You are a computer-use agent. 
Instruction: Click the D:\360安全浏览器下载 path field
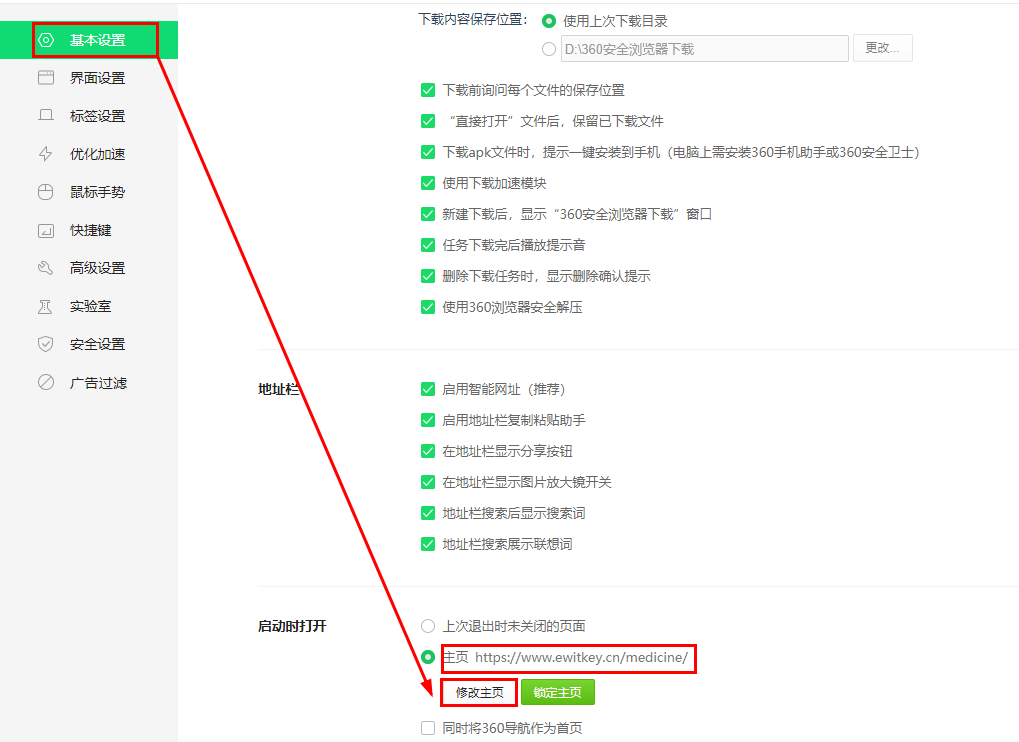(704, 49)
